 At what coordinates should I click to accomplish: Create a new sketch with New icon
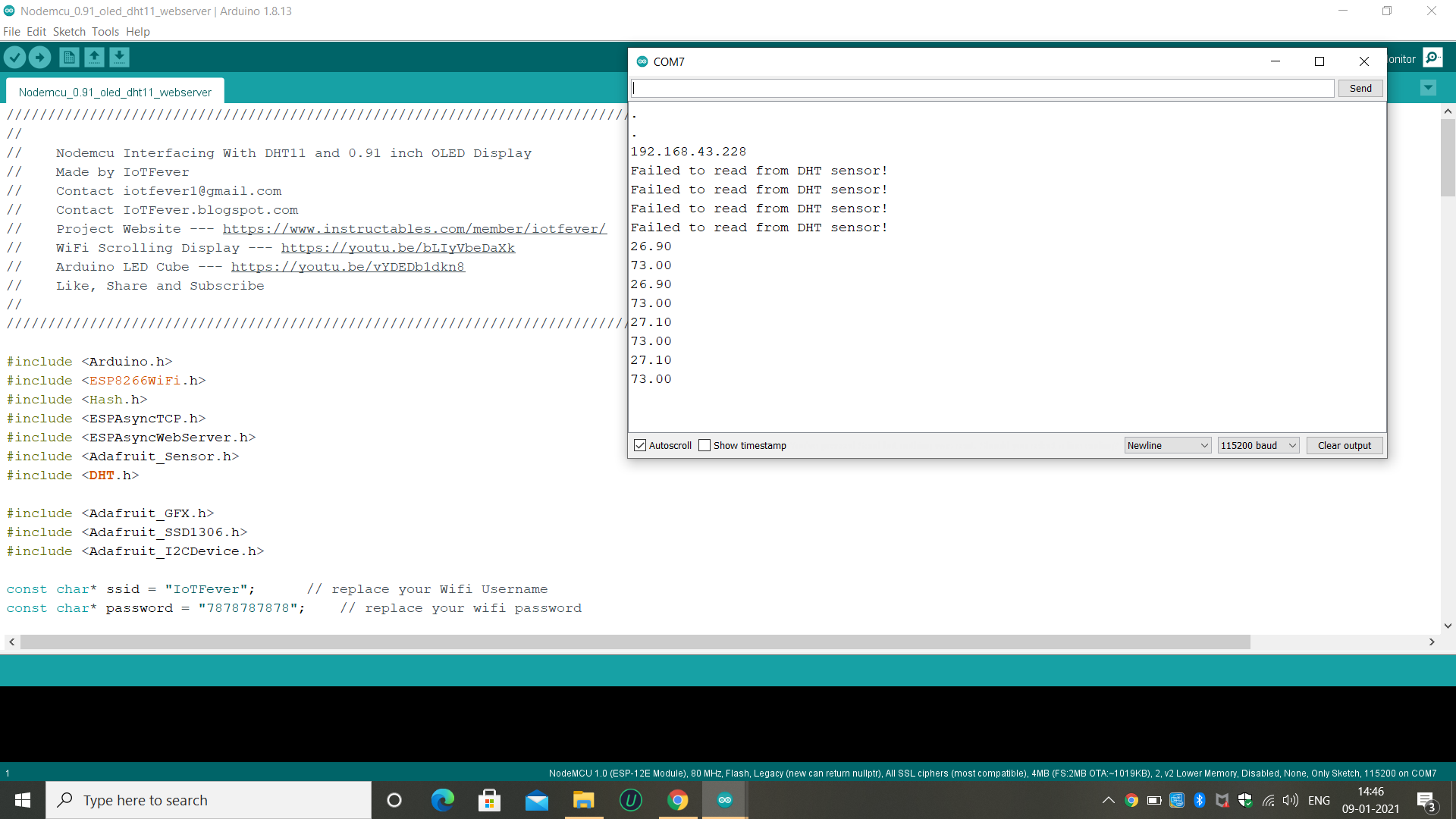pyautogui.click(x=69, y=57)
